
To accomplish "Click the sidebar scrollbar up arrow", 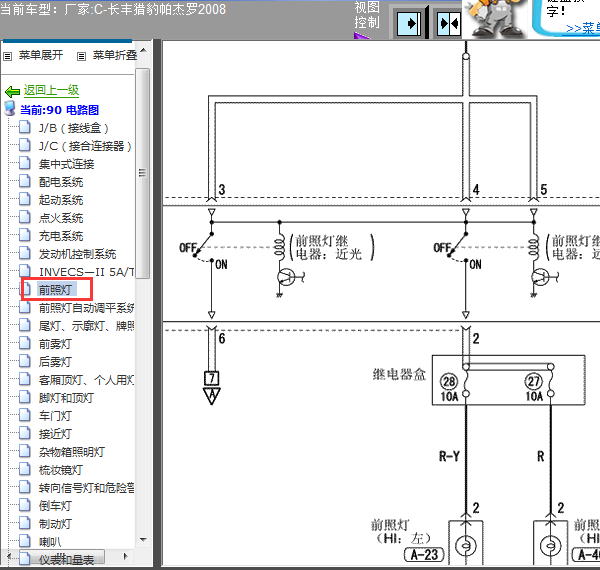I will pyautogui.click(x=143, y=50).
